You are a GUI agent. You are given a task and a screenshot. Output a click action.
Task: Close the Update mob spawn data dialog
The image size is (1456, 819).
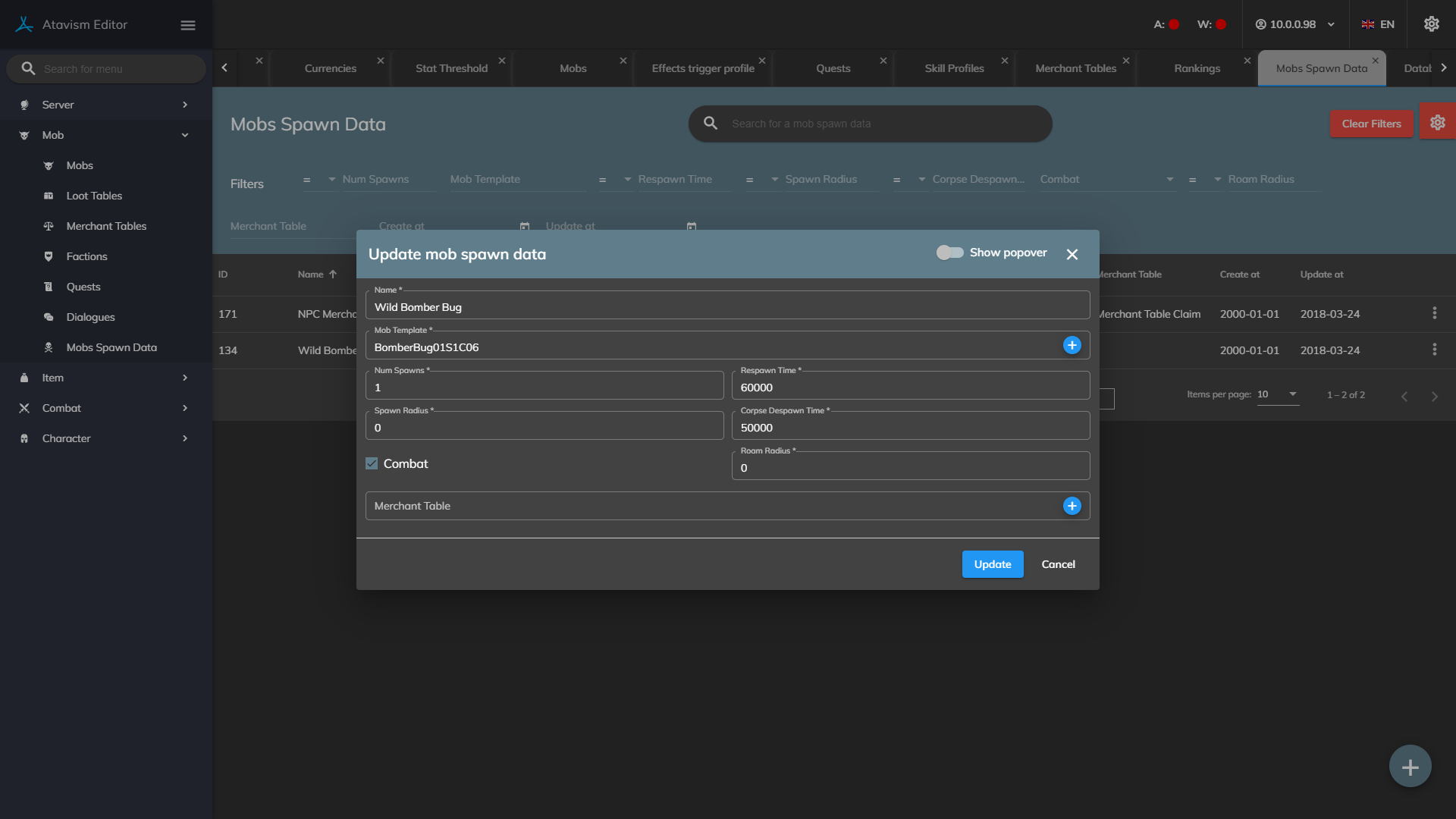[1072, 255]
